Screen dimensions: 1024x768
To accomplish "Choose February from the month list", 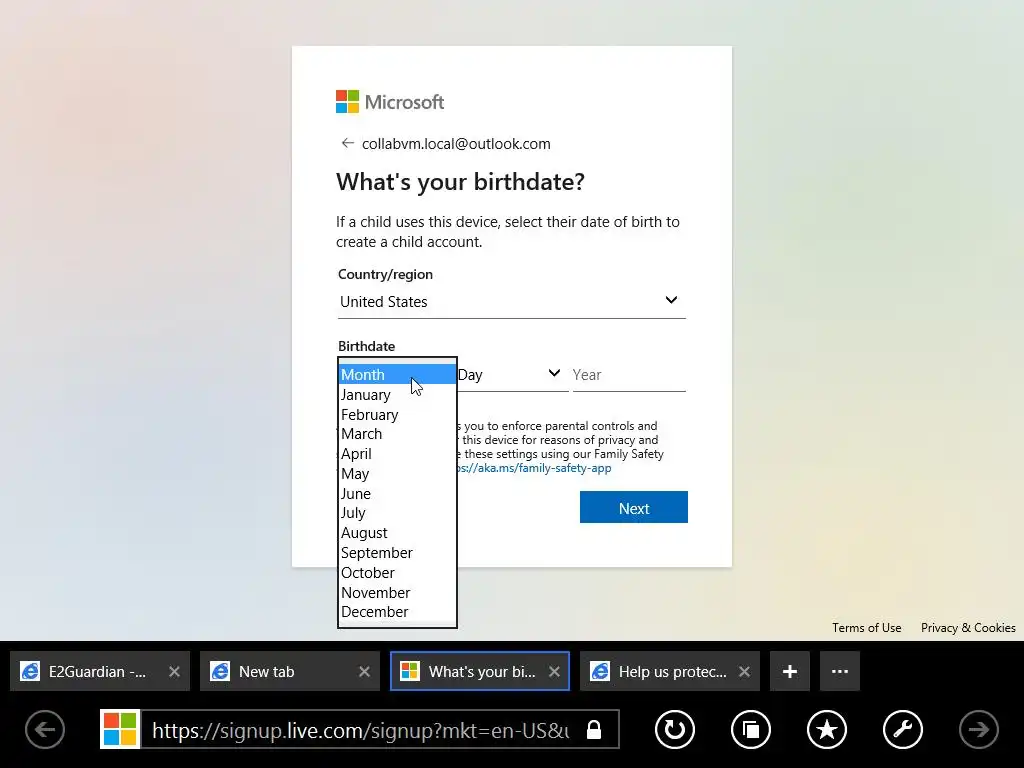I will tap(397, 415).
